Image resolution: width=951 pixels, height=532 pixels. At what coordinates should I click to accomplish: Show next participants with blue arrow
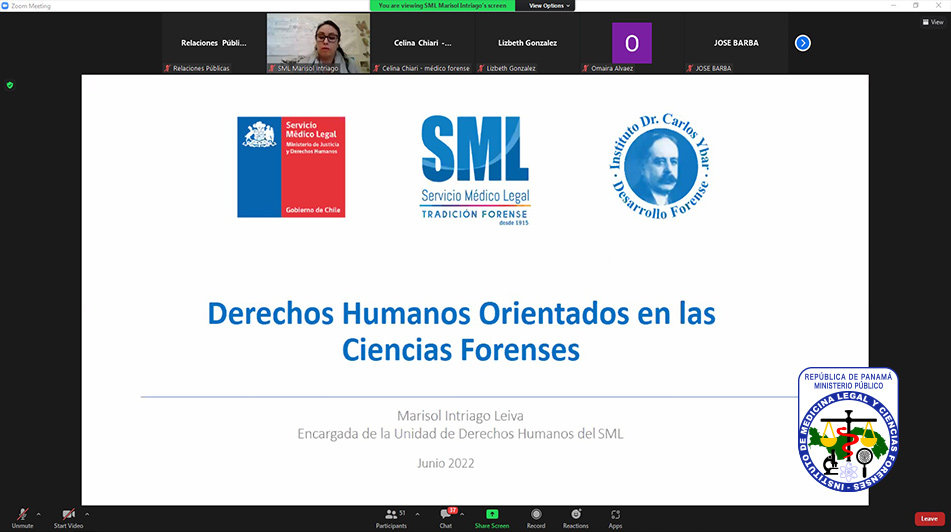pos(802,43)
